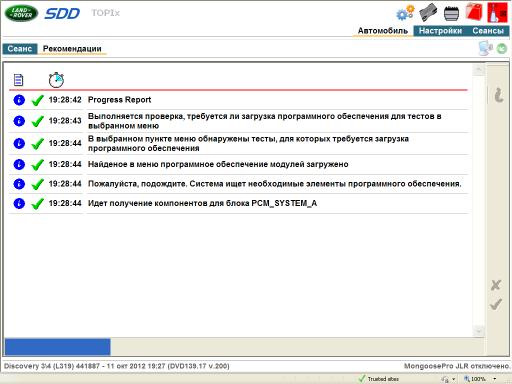Open the TOPIx link
This screenshot has width=512, height=384.
pyautogui.click(x=105, y=13)
